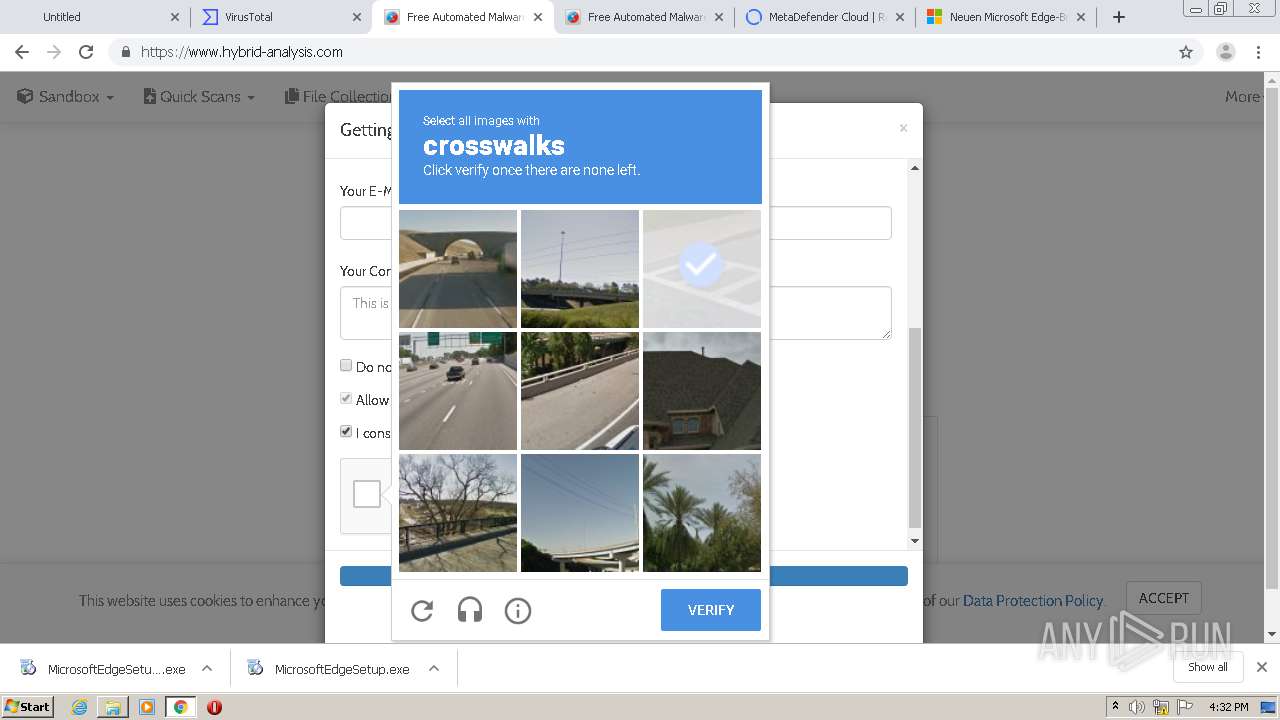
Task: Open first MicrosoftEdgeSetu....exe download
Action: (105, 669)
